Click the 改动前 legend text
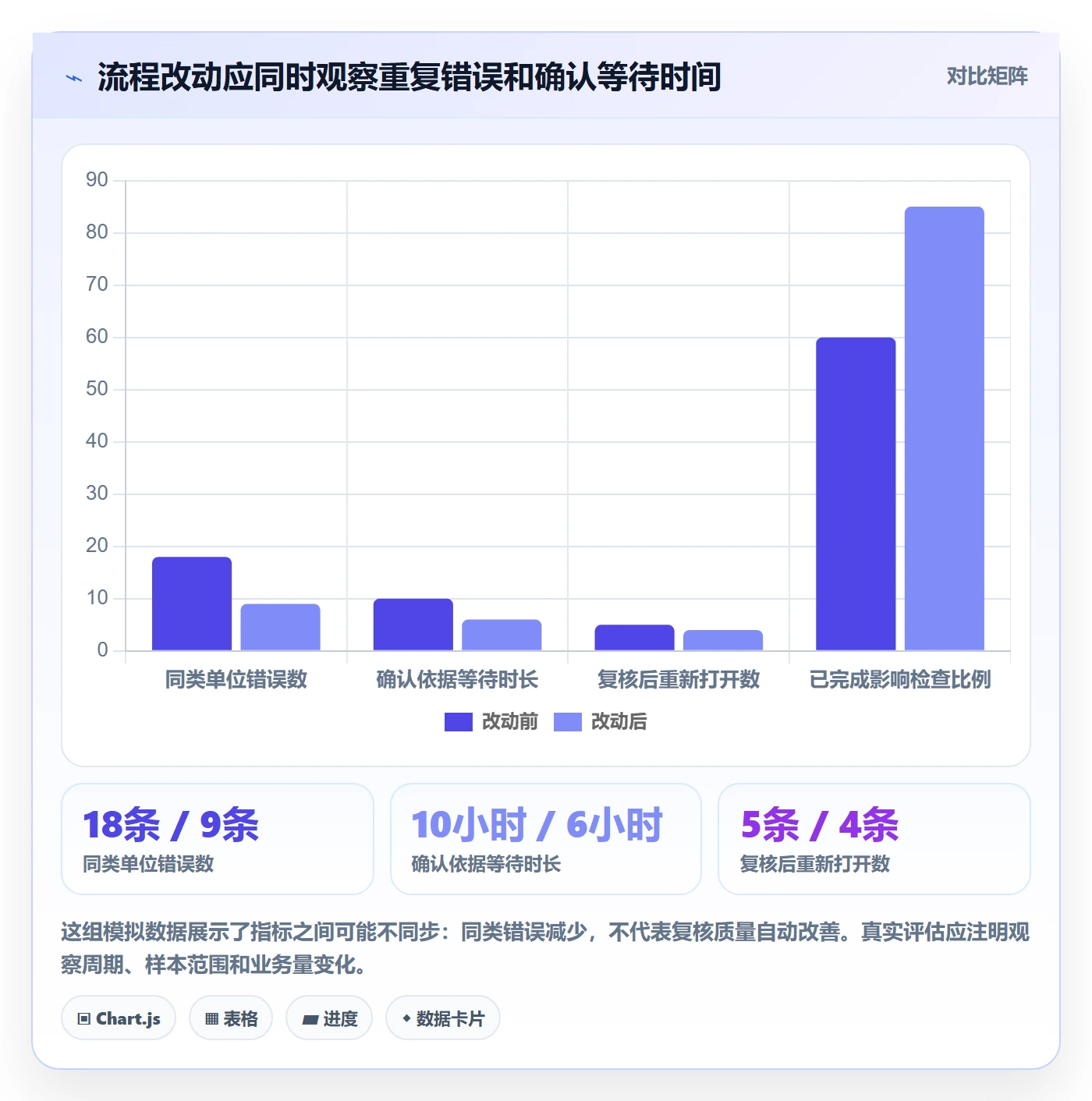The height and width of the screenshot is (1101, 1092). click(x=510, y=722)
